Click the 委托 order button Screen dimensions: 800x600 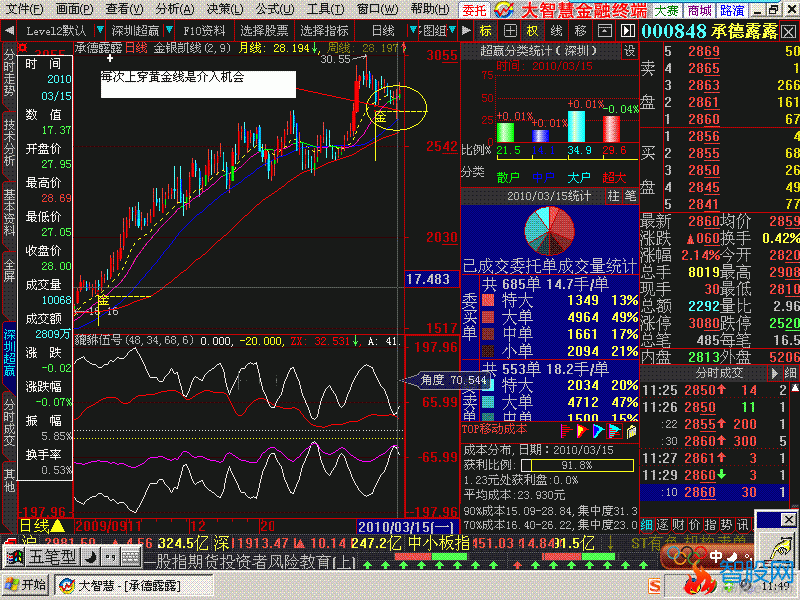[x=474, y=10]
